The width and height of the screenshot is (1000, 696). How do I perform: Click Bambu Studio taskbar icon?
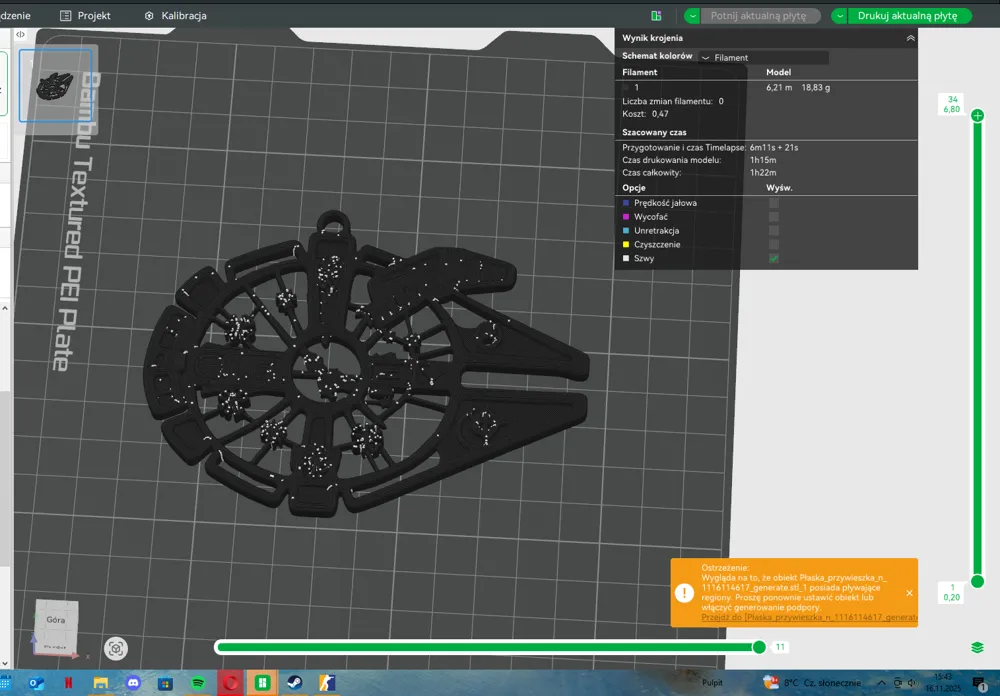coord(262,683)
